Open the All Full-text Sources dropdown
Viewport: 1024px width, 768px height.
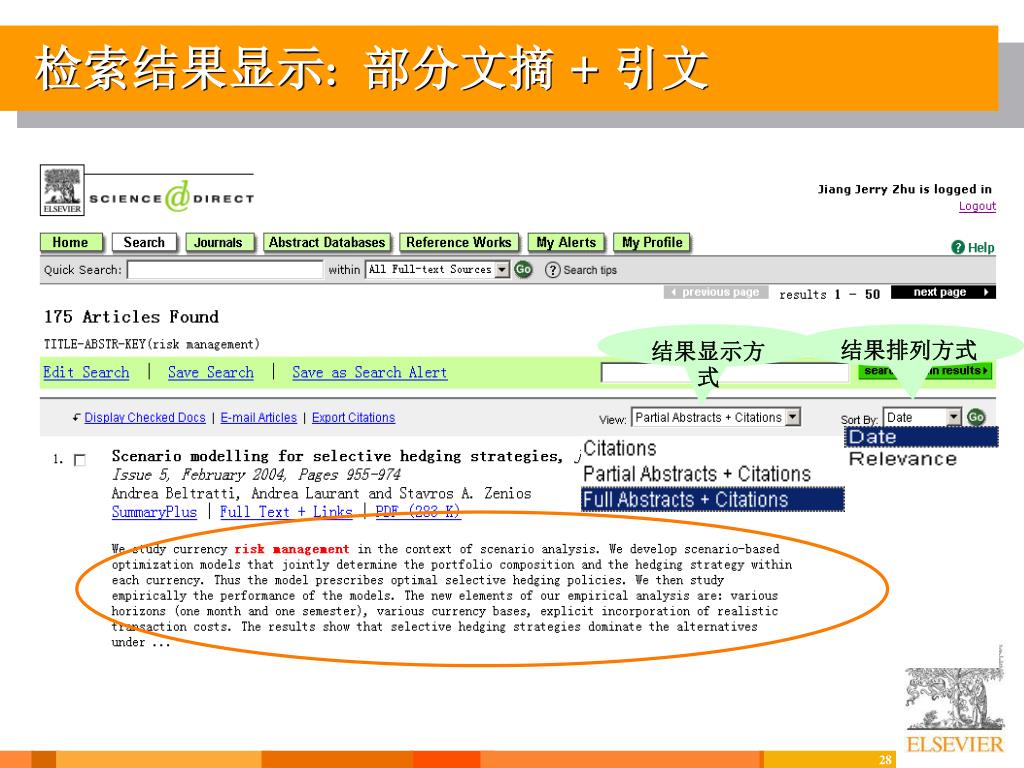[x=438, y=269]
